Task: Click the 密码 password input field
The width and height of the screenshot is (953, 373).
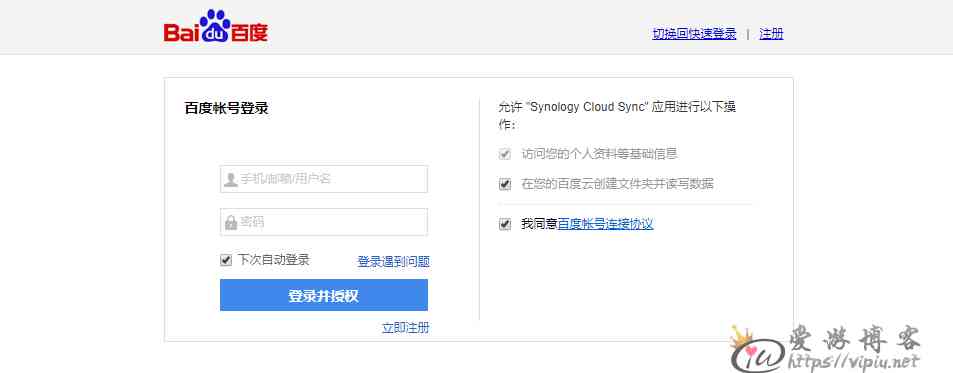Action: (x=324, y=222)
